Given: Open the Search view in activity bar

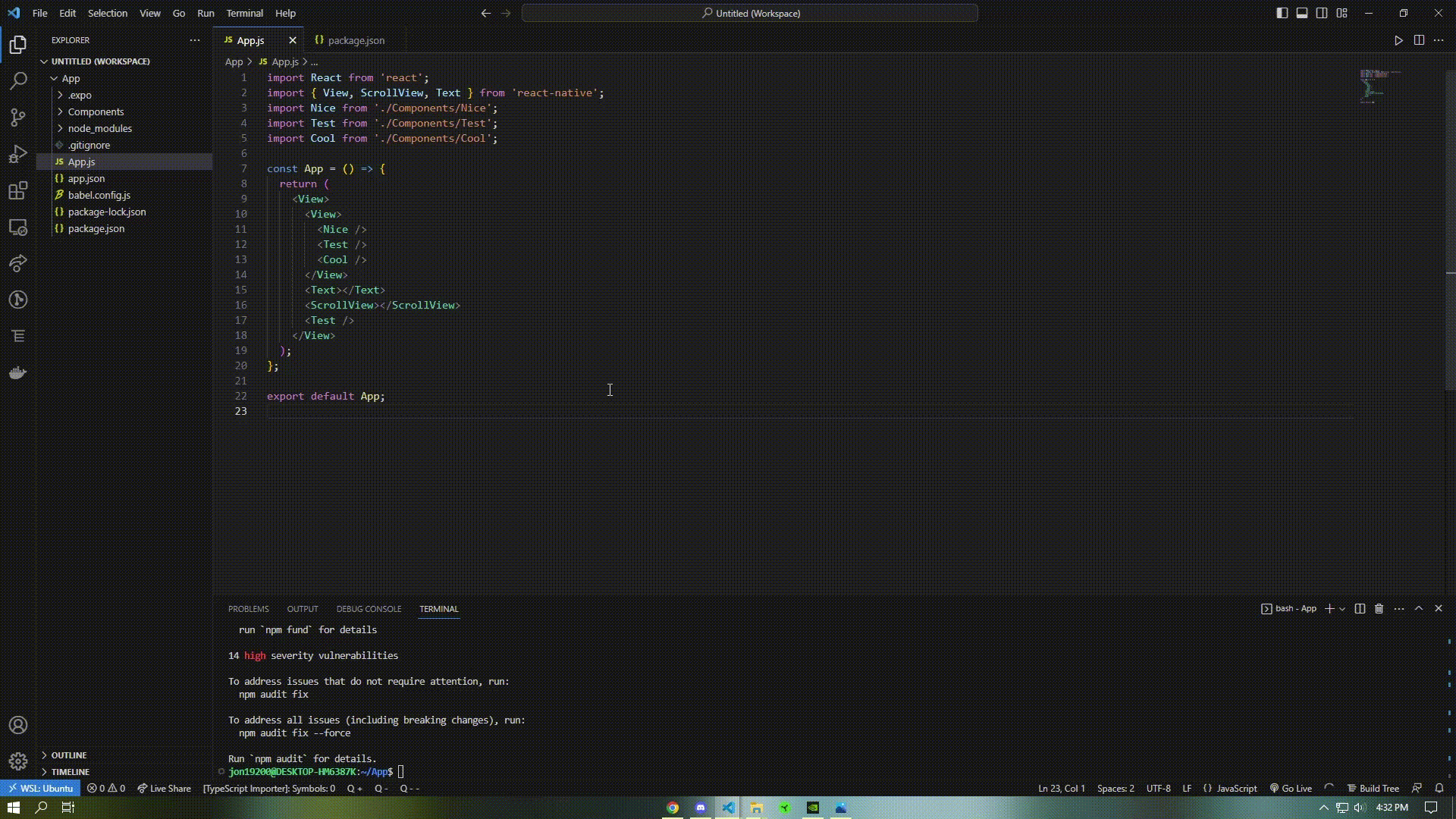Looking at the screenshot, I should pyautogui.click(x=18, y=80).
